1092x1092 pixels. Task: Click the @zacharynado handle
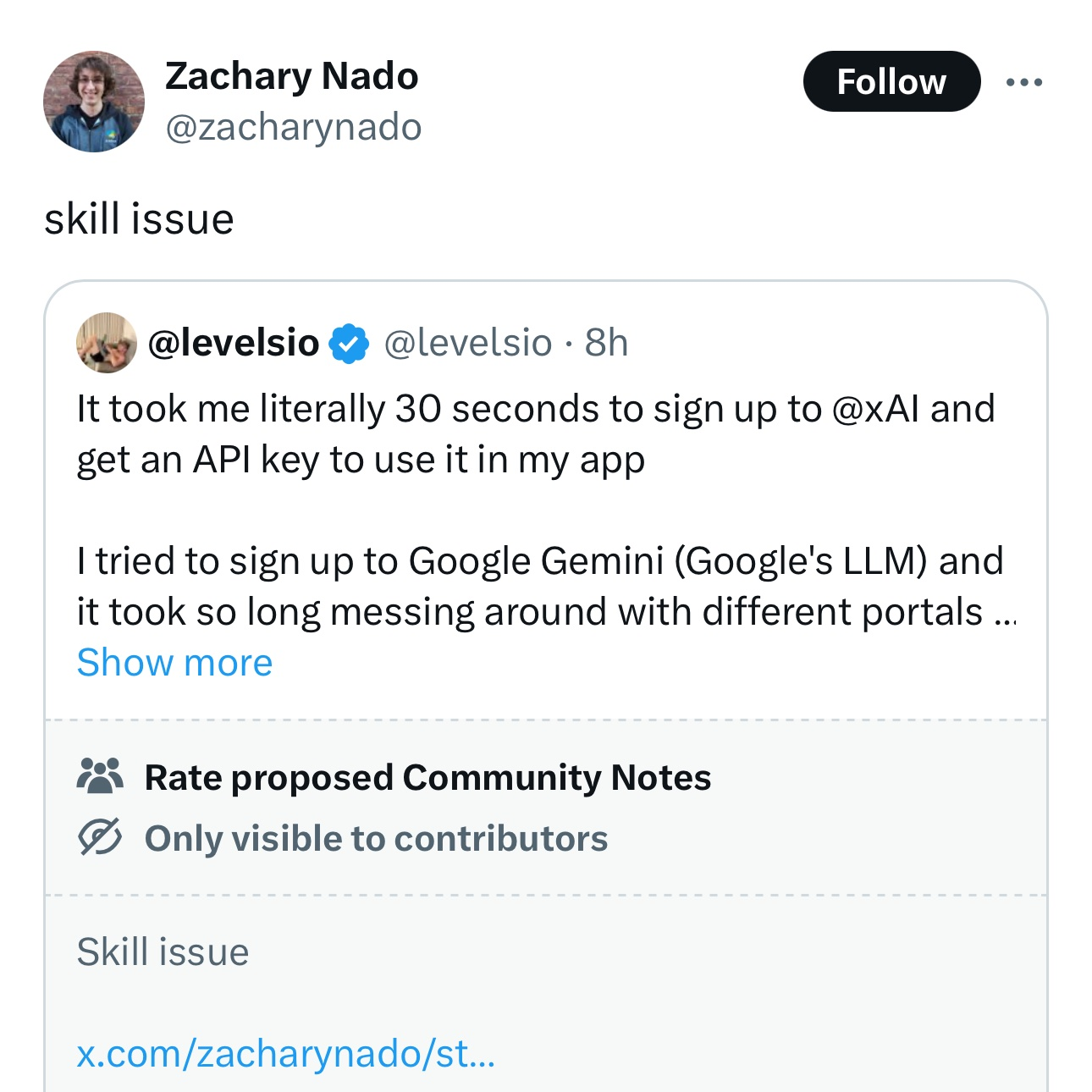pyautogui.click(x=293, y=127)
